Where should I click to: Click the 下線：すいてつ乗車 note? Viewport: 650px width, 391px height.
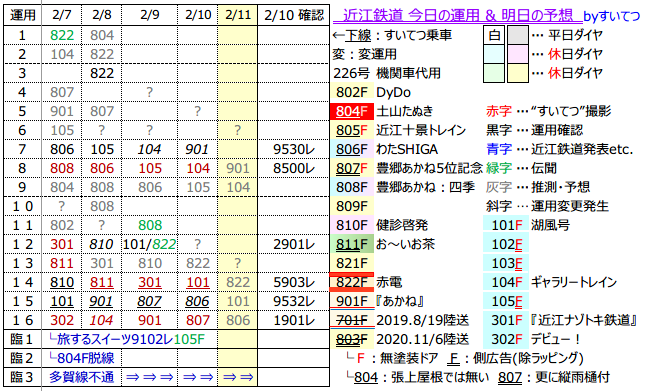[x=392, y=35]
